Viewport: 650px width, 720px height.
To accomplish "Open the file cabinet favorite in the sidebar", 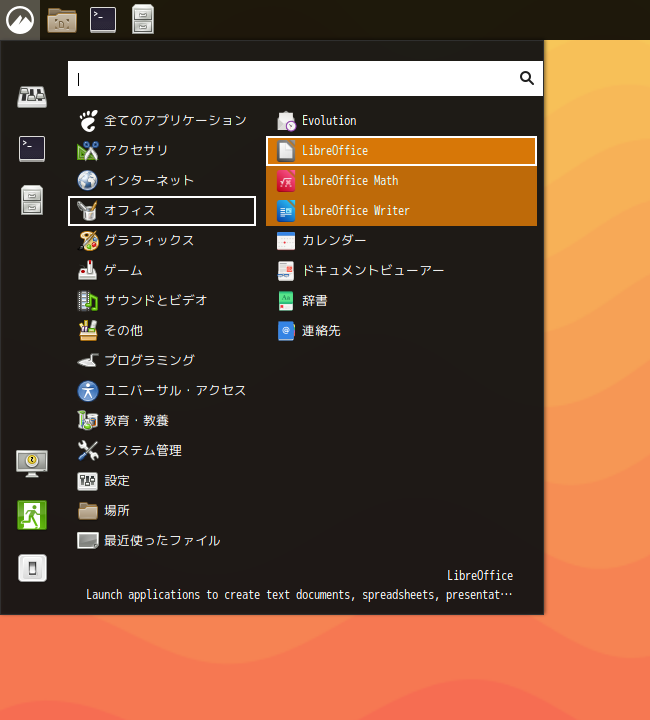I will click(32, 200).
